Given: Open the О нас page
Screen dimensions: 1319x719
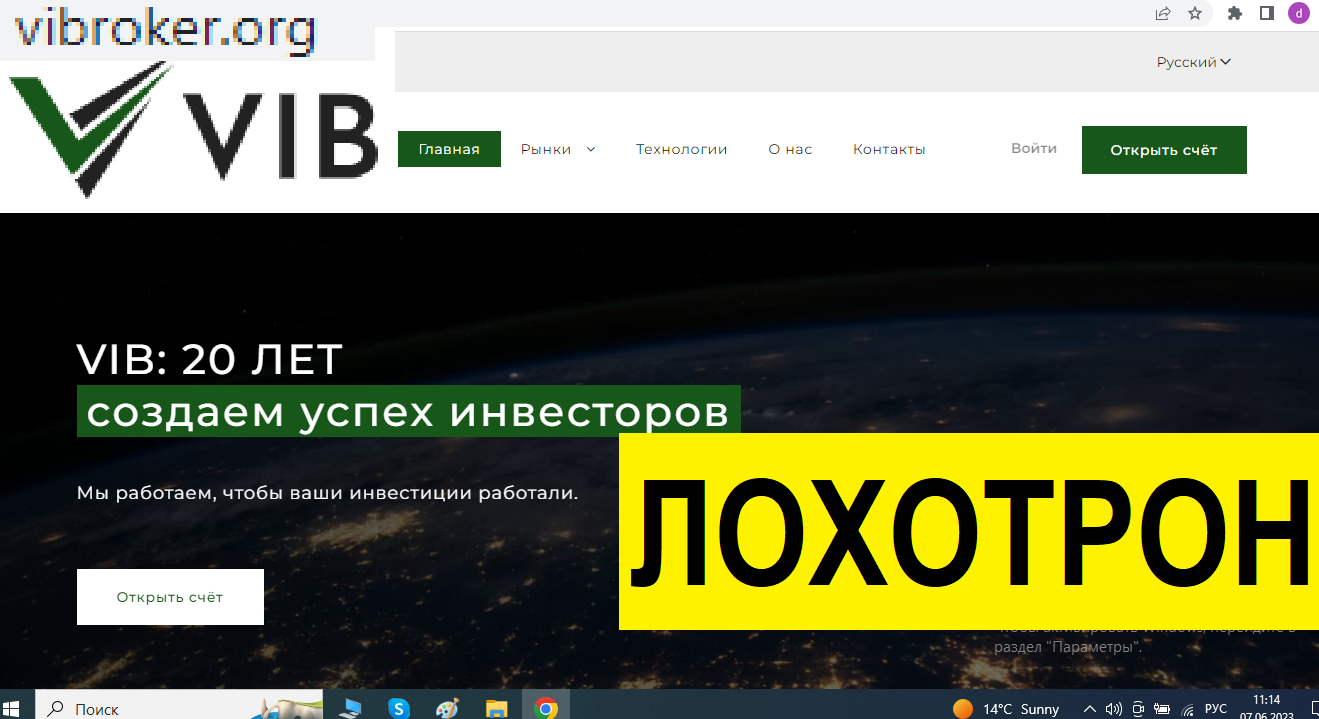Looking at the screenshot, I should point(790,149).
